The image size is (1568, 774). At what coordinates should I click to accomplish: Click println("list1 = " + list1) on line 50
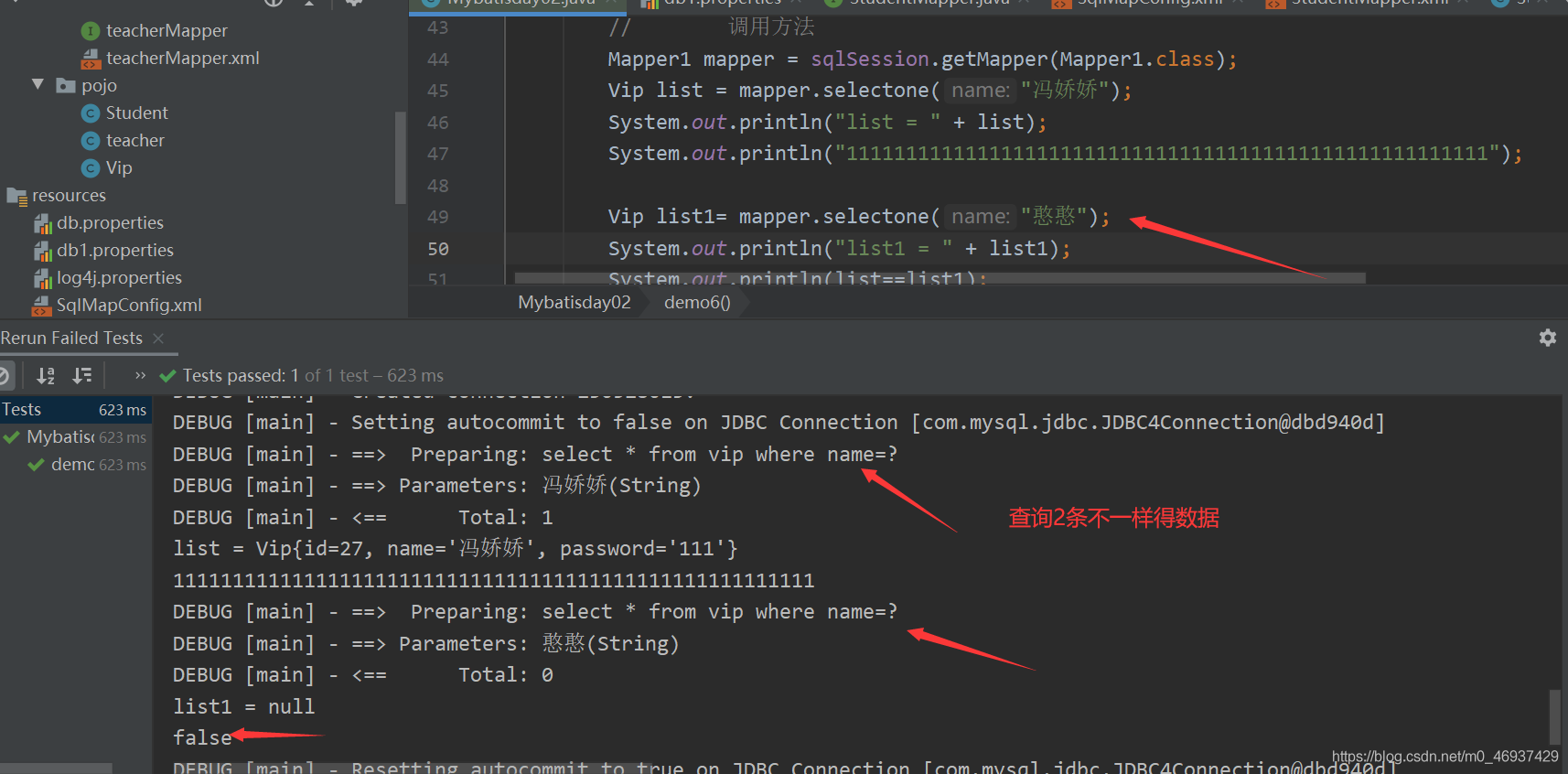pyautogui.click(x=839, y=249)
